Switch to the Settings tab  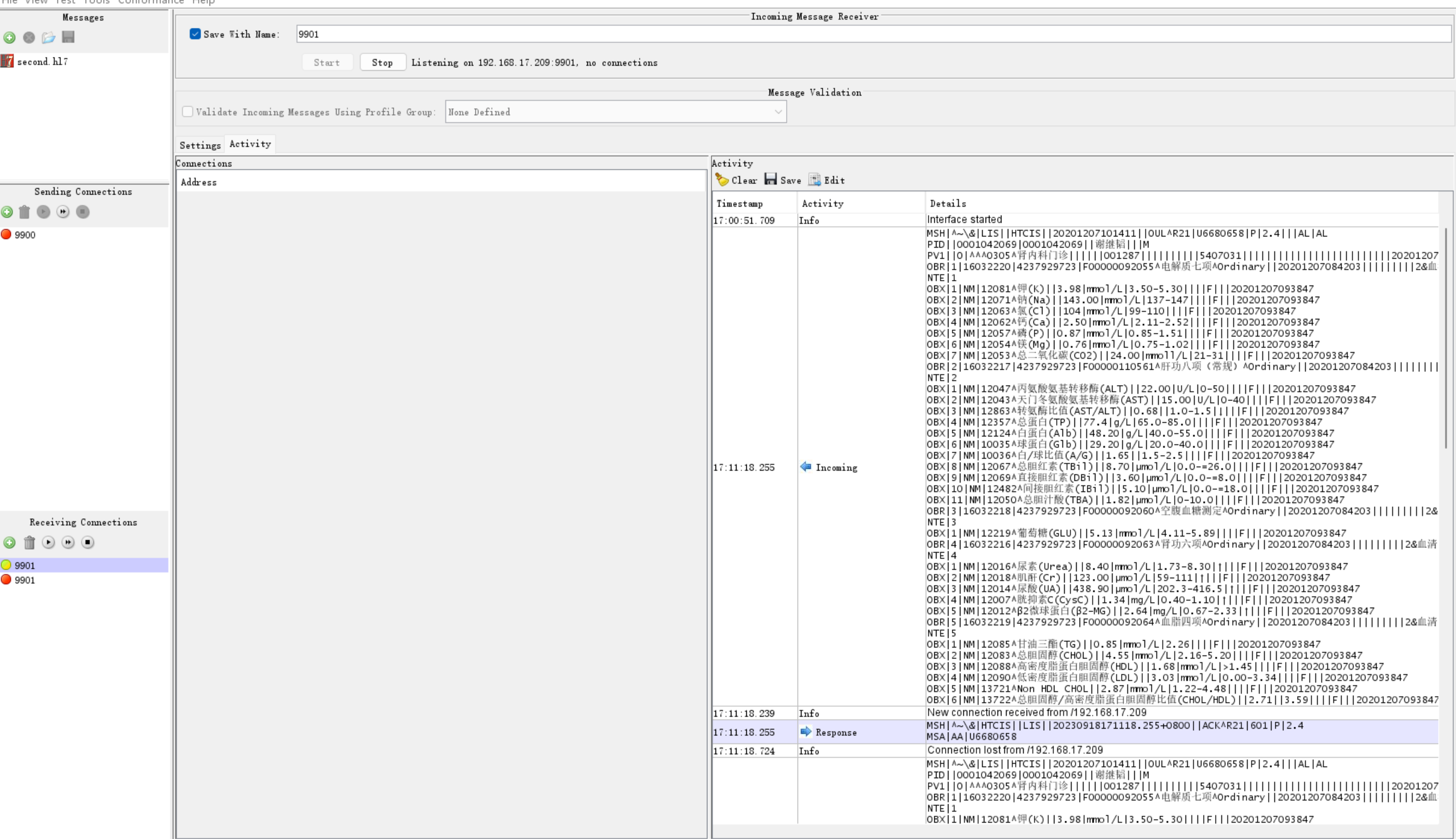click(200, 145)
